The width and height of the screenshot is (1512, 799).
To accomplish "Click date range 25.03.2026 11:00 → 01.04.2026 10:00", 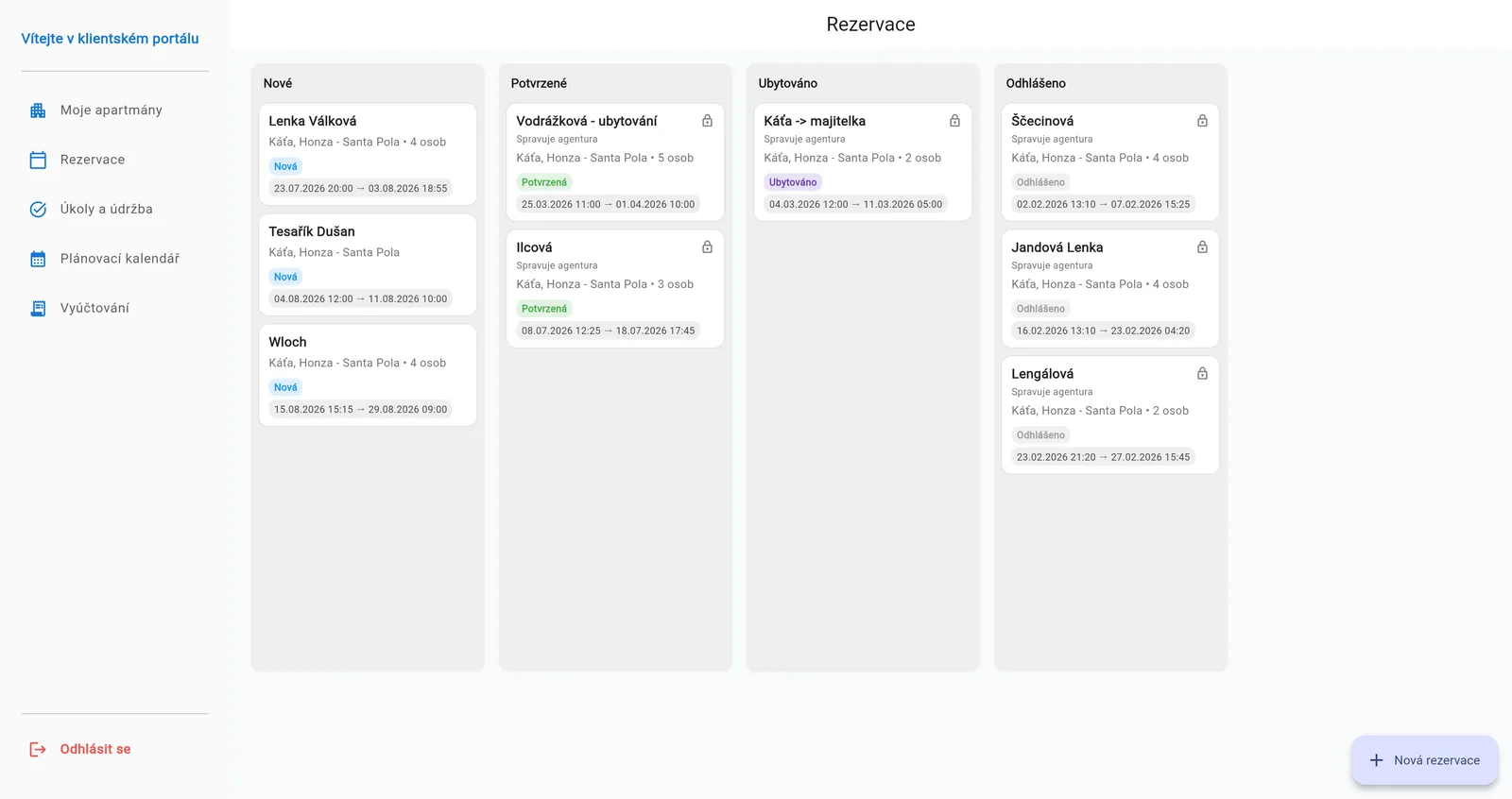I will coord(609,204).
